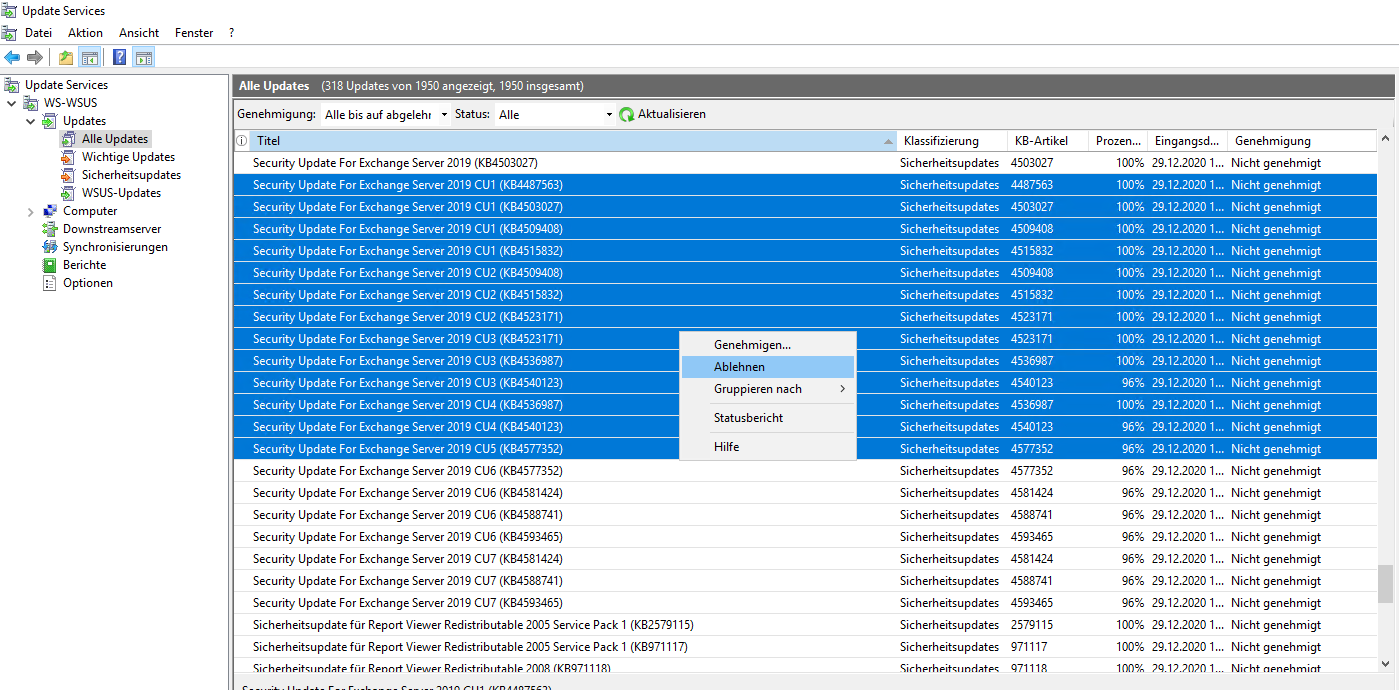Click the Optionen checklist icon
The height and width of the screenshot is (690, 1399).
coord(50,283)
